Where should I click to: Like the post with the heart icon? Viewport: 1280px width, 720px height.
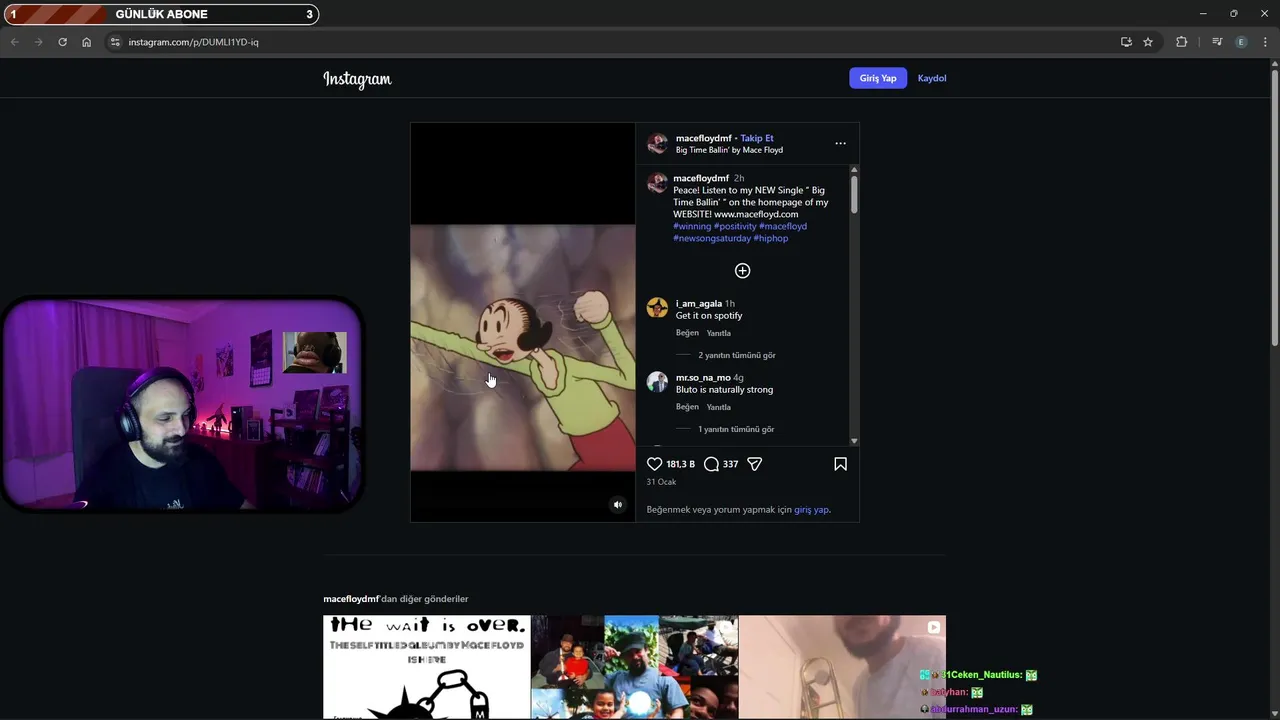pyautogui.click(x=655, y=464)
